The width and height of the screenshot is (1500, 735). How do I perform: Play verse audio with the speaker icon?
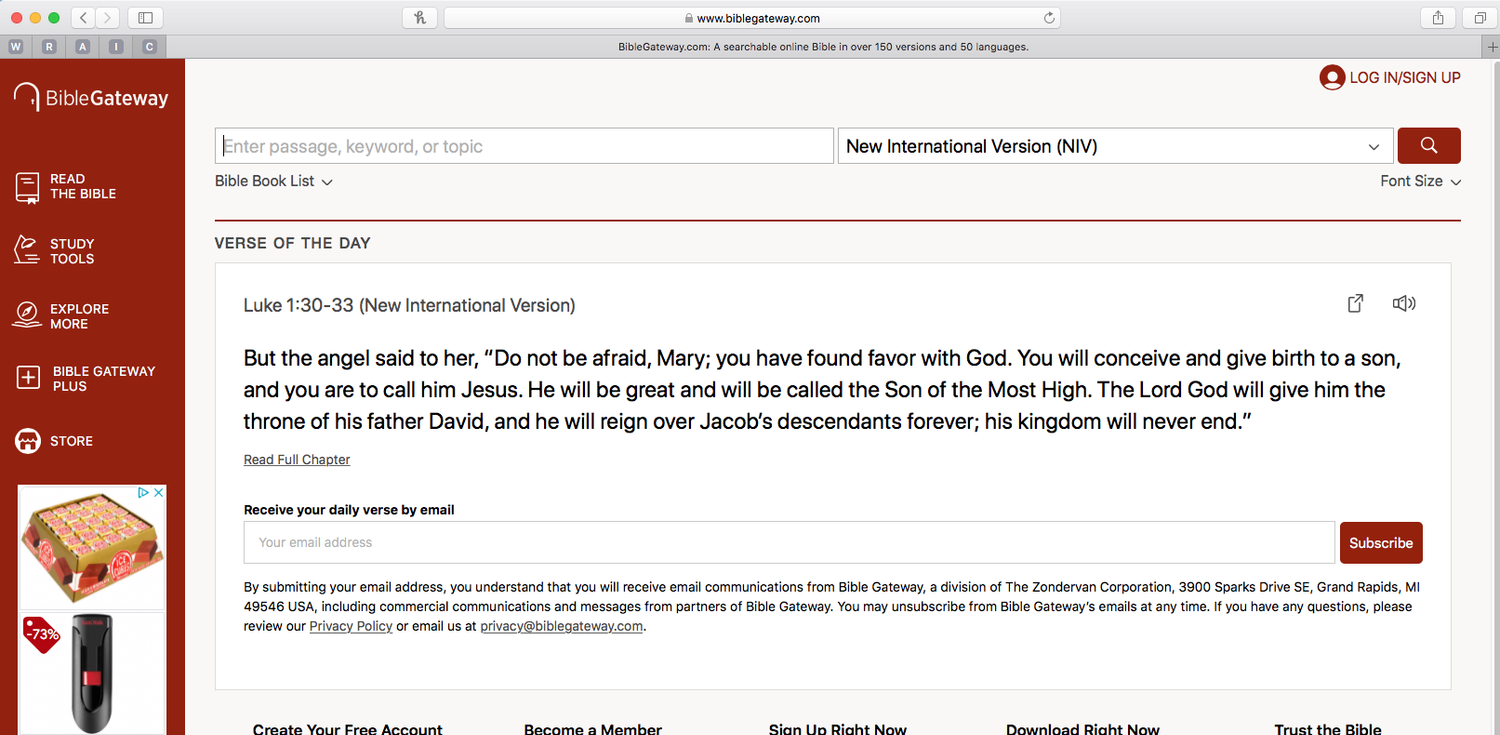coord(1404,303)
